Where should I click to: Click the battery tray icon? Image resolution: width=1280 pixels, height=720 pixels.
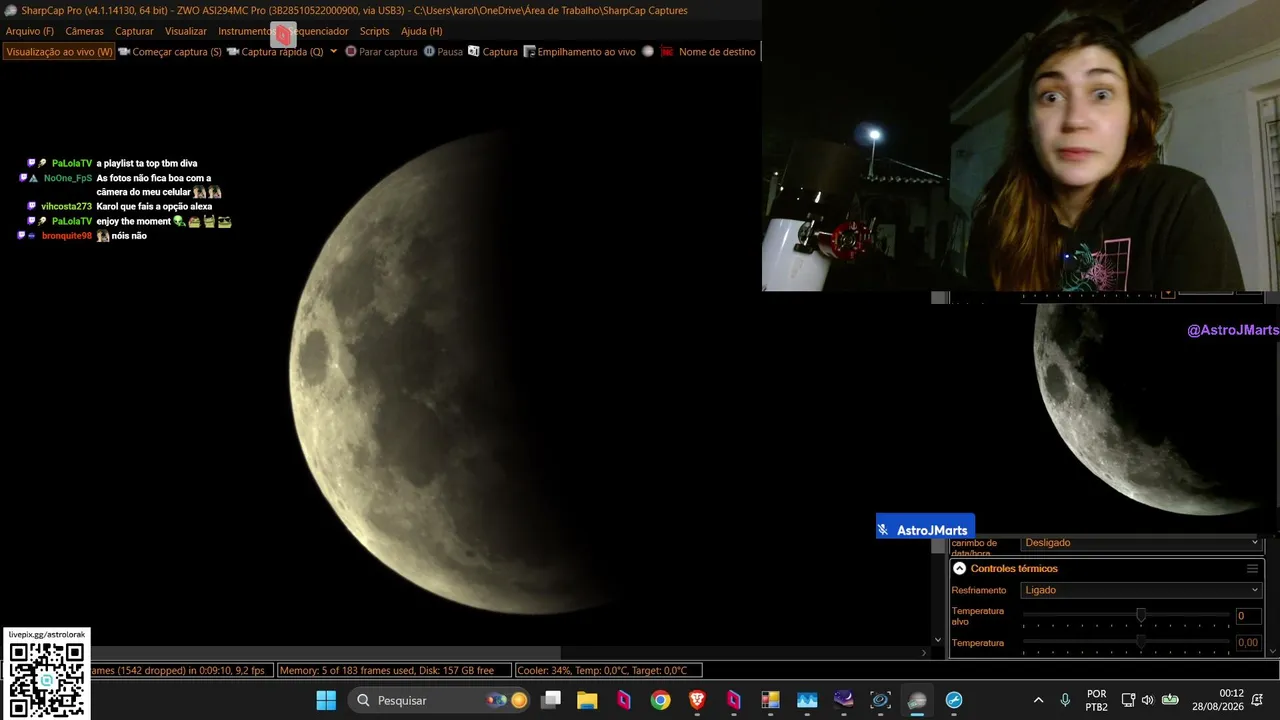[1169, 700]
